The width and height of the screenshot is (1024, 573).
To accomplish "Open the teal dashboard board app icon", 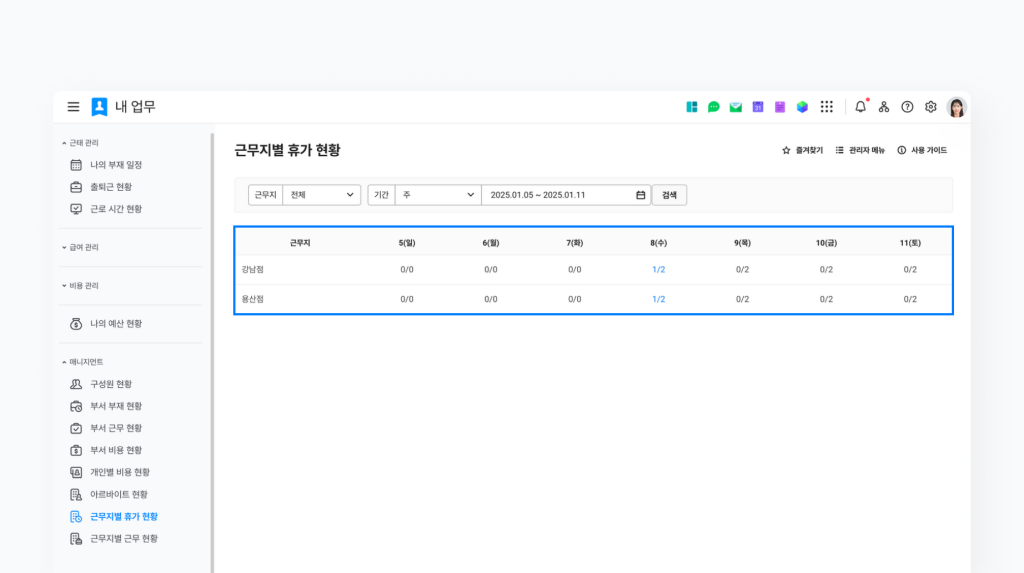I will (x=692, y=107).
